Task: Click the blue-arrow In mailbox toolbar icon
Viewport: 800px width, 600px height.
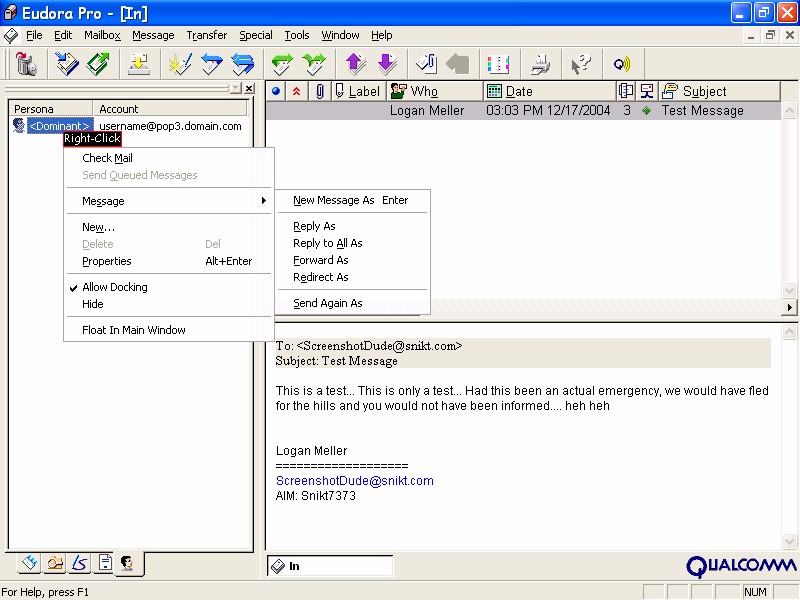Action: point(67,64)
